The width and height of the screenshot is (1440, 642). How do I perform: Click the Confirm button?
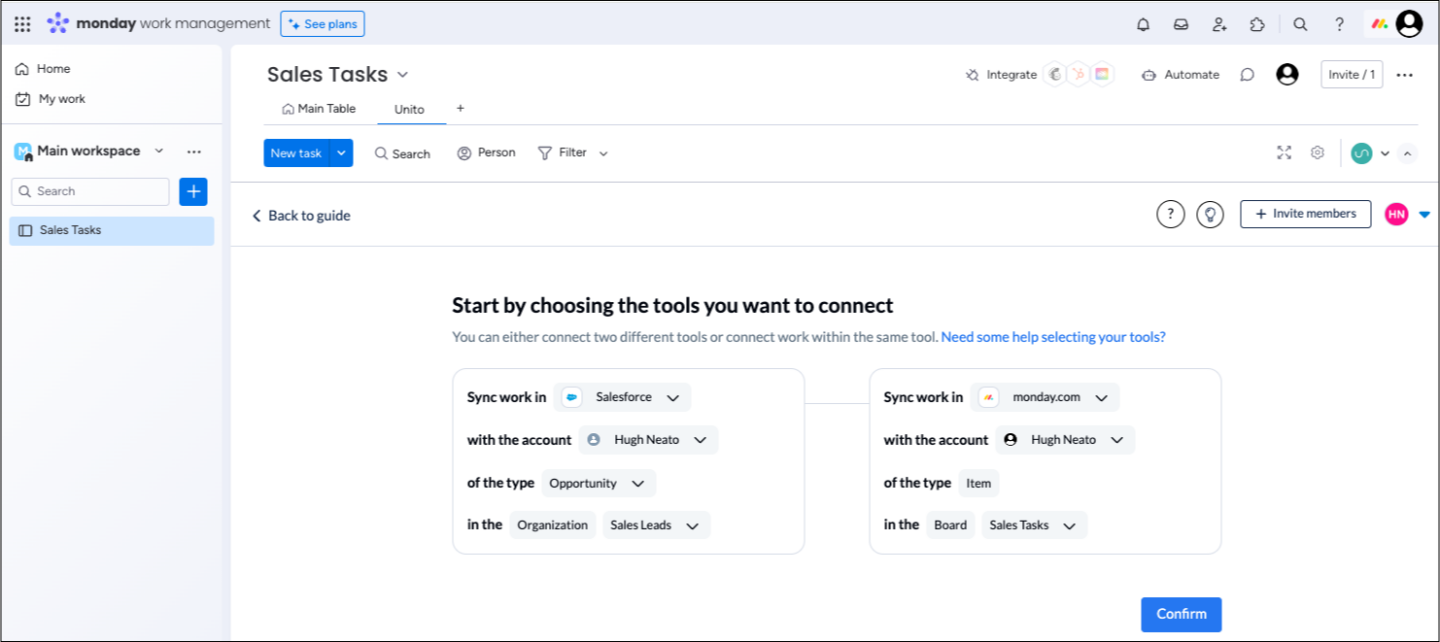click(x=1181, y=614)
